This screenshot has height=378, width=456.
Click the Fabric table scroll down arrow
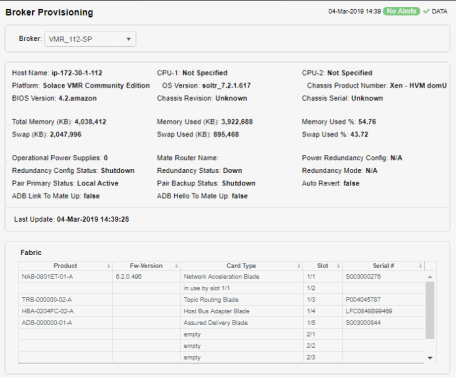(x=430, y=358)
